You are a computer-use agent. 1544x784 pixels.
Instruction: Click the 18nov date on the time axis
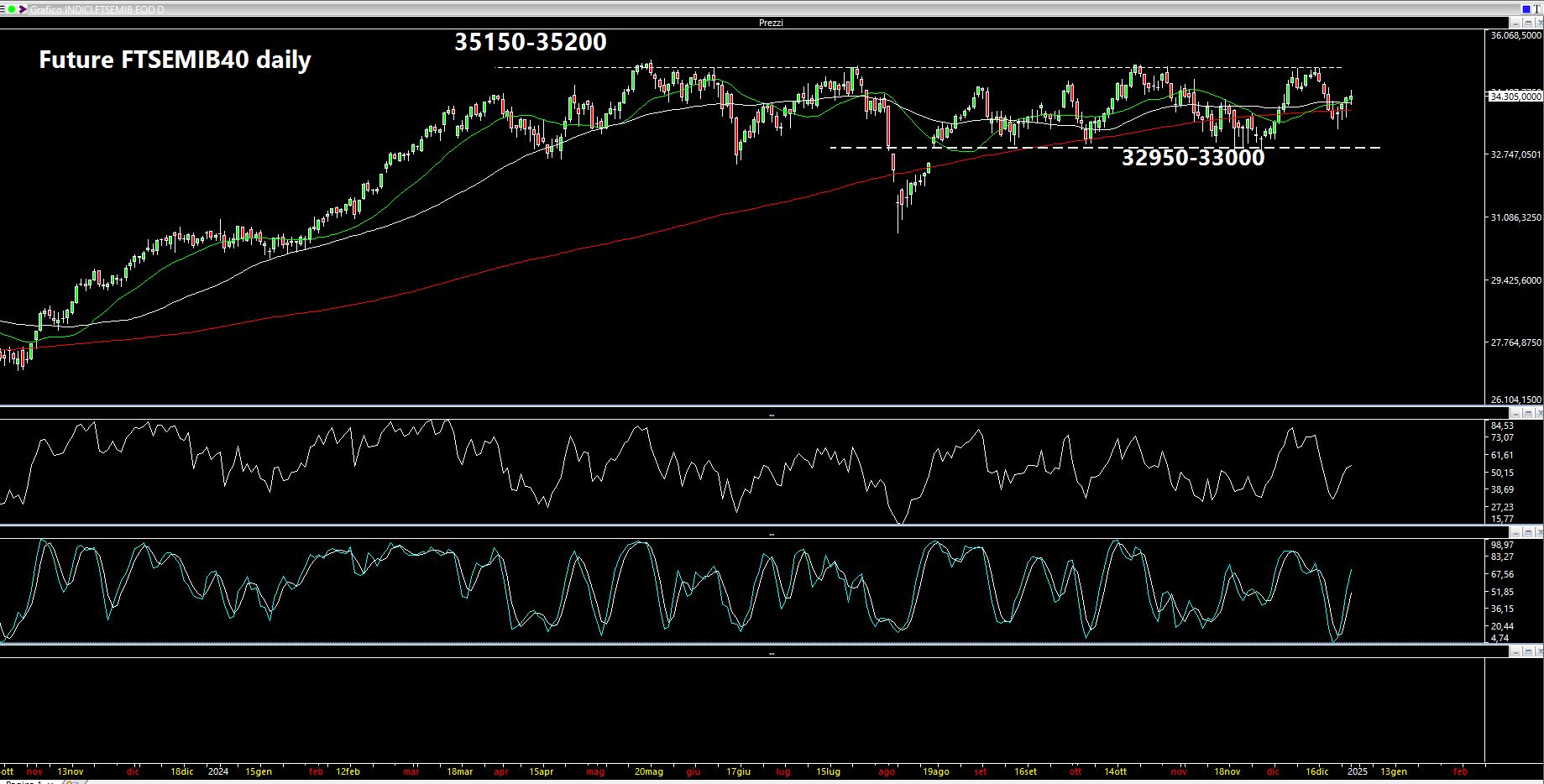1227,771
